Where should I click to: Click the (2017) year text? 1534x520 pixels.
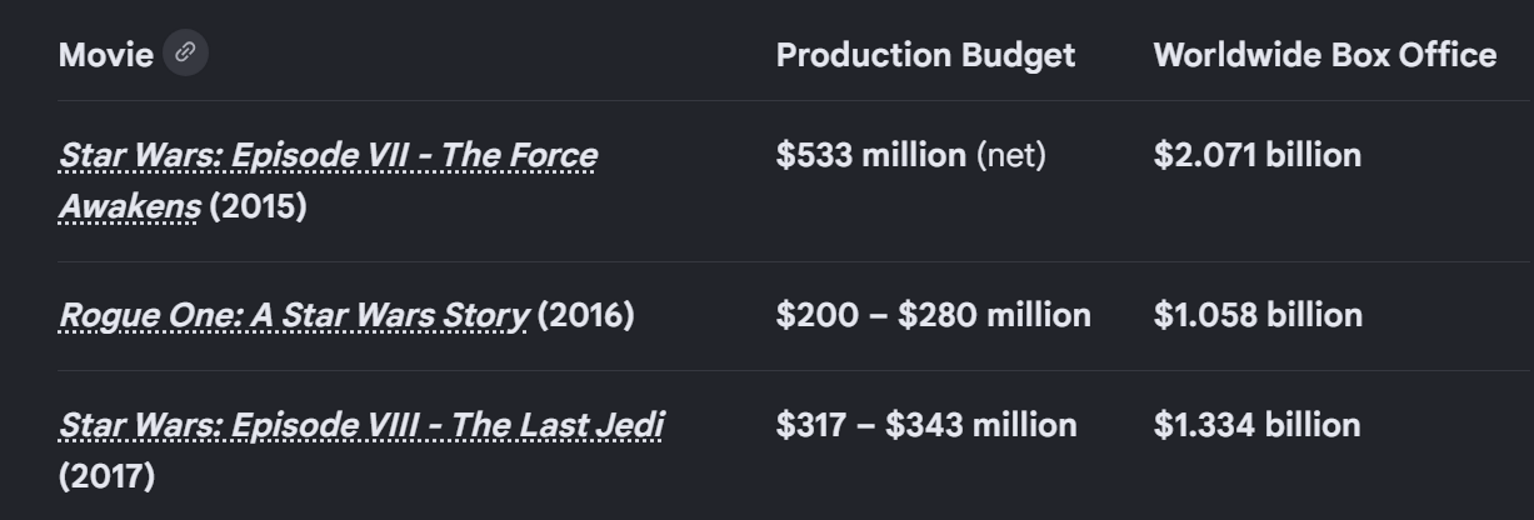[107, 475]
